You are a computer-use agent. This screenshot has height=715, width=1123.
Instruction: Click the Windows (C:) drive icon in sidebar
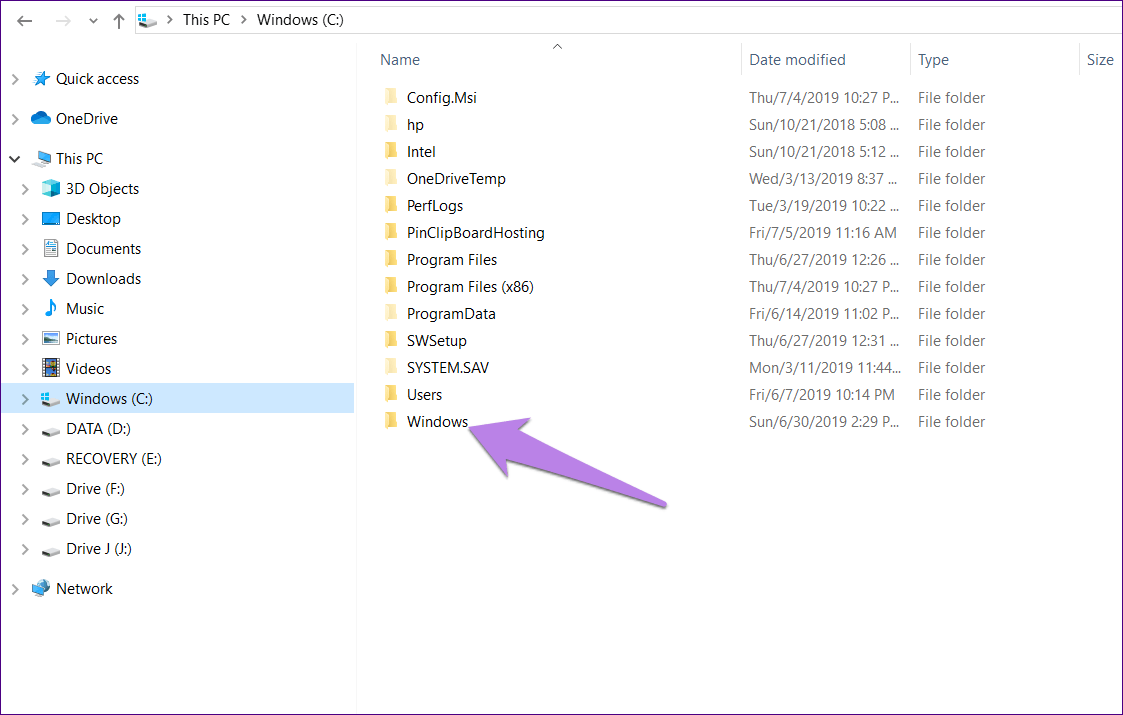[50, 398]
